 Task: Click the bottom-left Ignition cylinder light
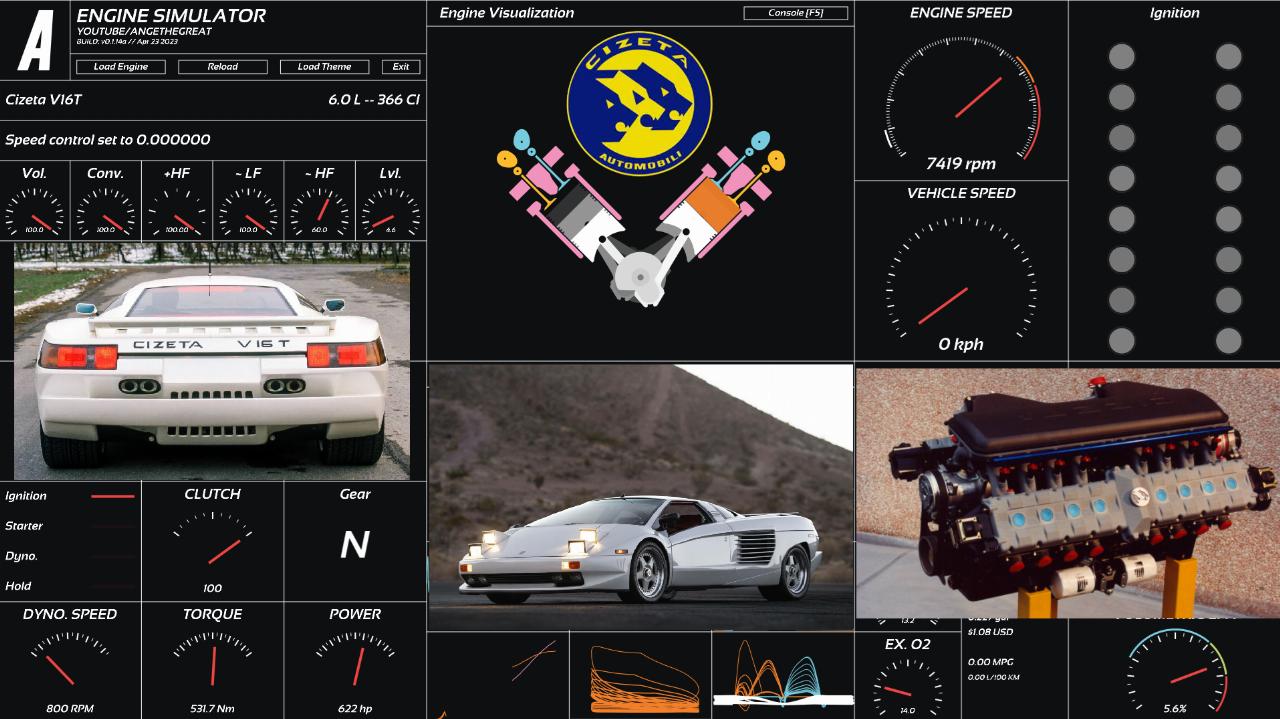point(1122,340)
